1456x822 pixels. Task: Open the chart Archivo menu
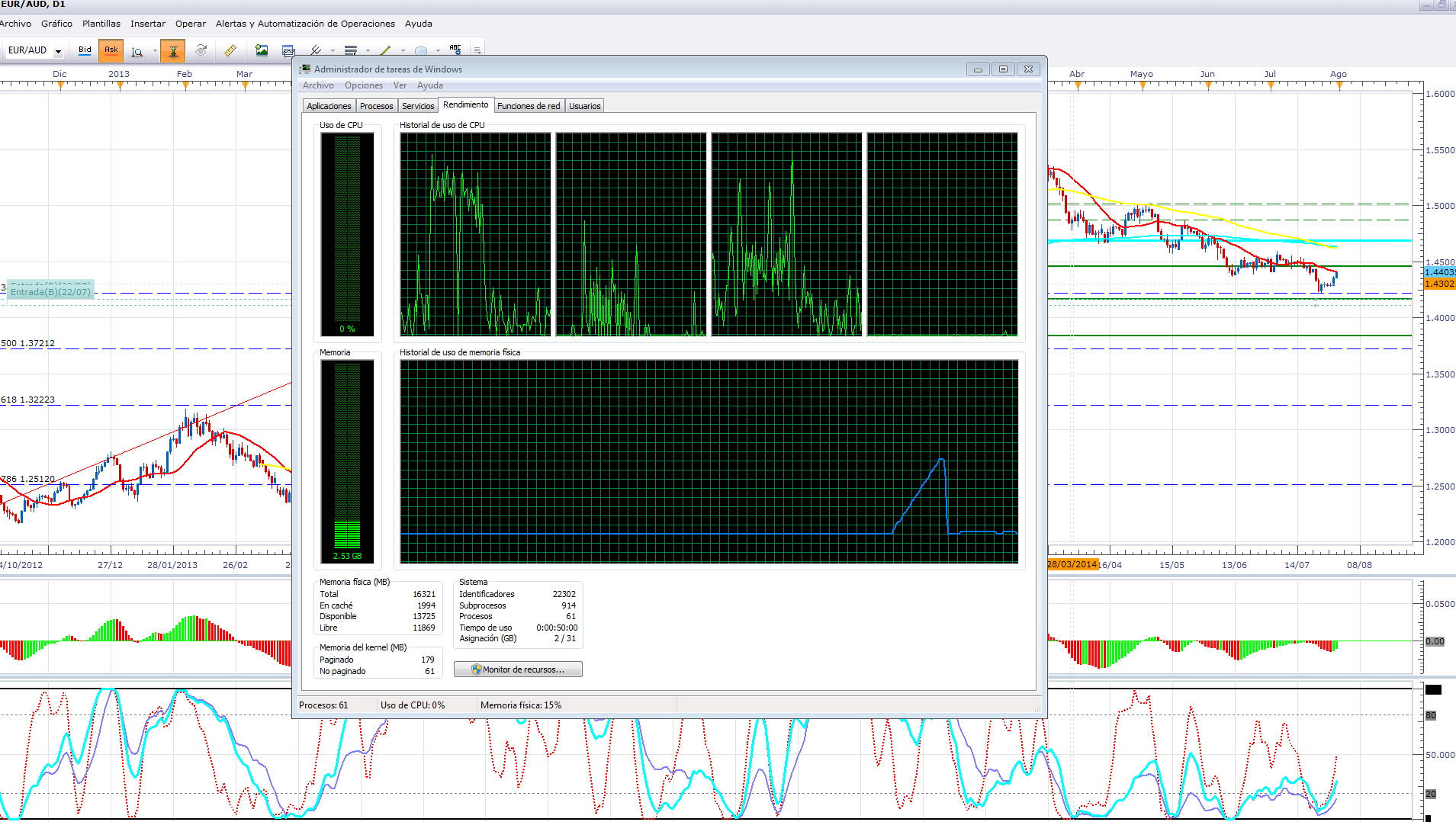(x=15, y=24)
